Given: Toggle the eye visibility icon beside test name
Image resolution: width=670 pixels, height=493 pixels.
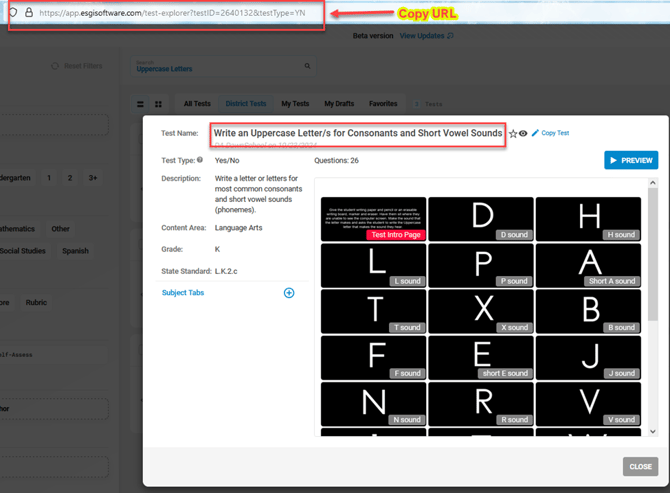Looking at the screenshot, I should click(523, 133).
